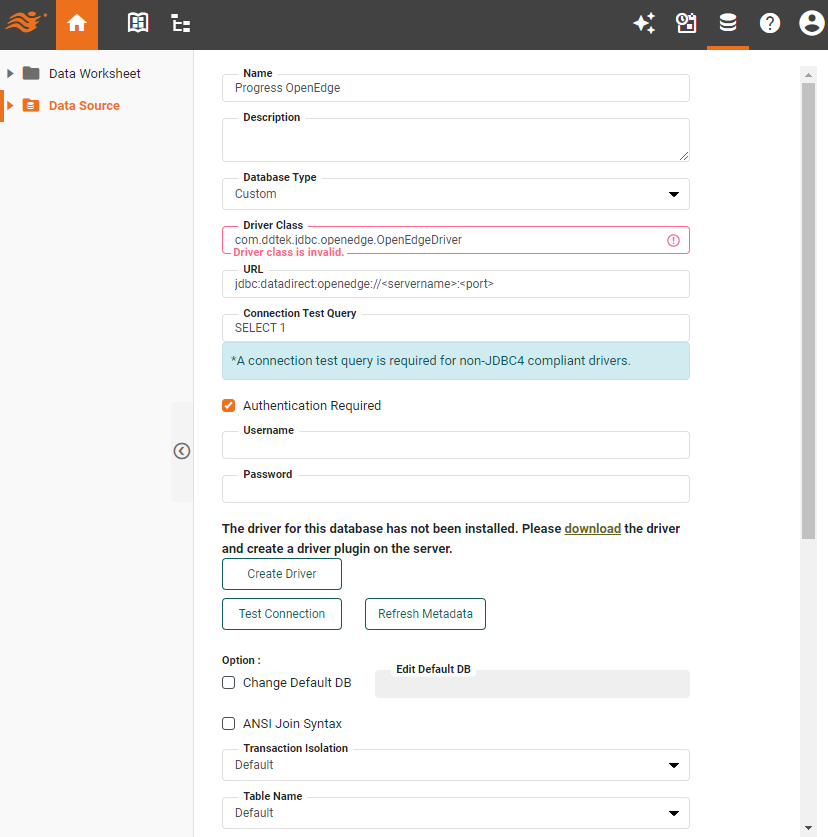Select the database icon in the top toolbar
This screenshot has width=828, height=837.
728,23
